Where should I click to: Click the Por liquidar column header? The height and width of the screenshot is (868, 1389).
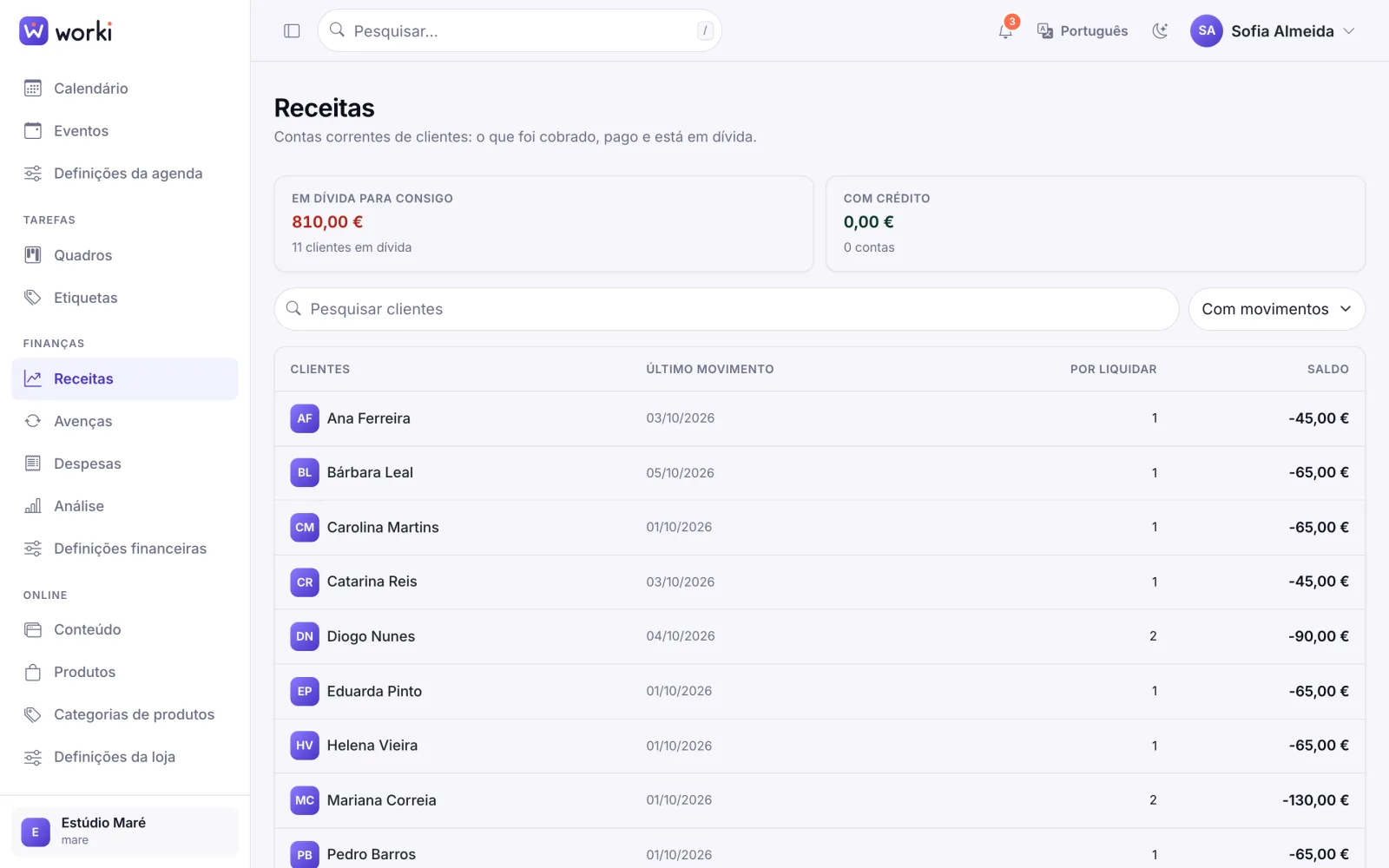[x=1113, y=369]
